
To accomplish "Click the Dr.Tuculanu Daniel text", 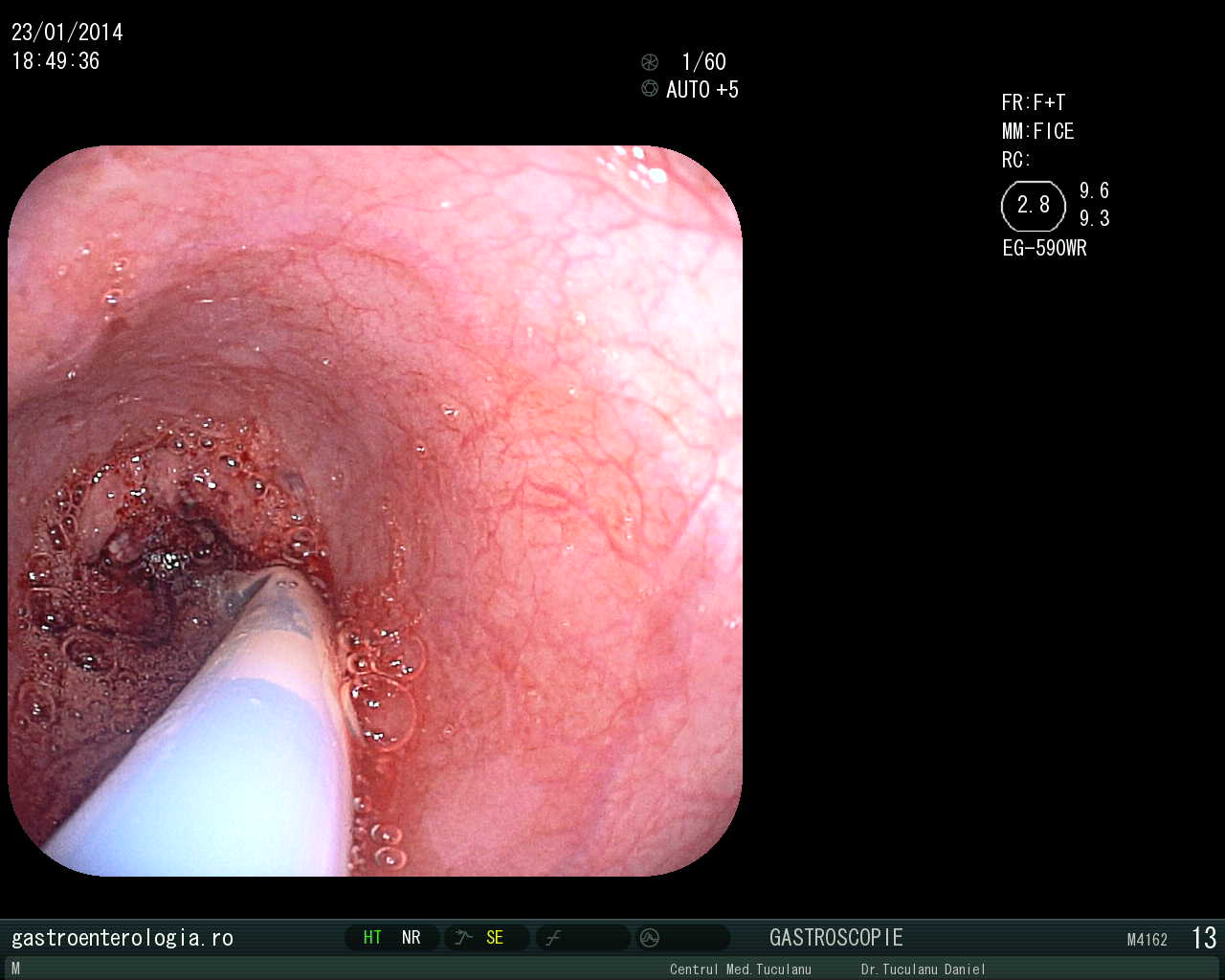I will [x=924, y=969].
